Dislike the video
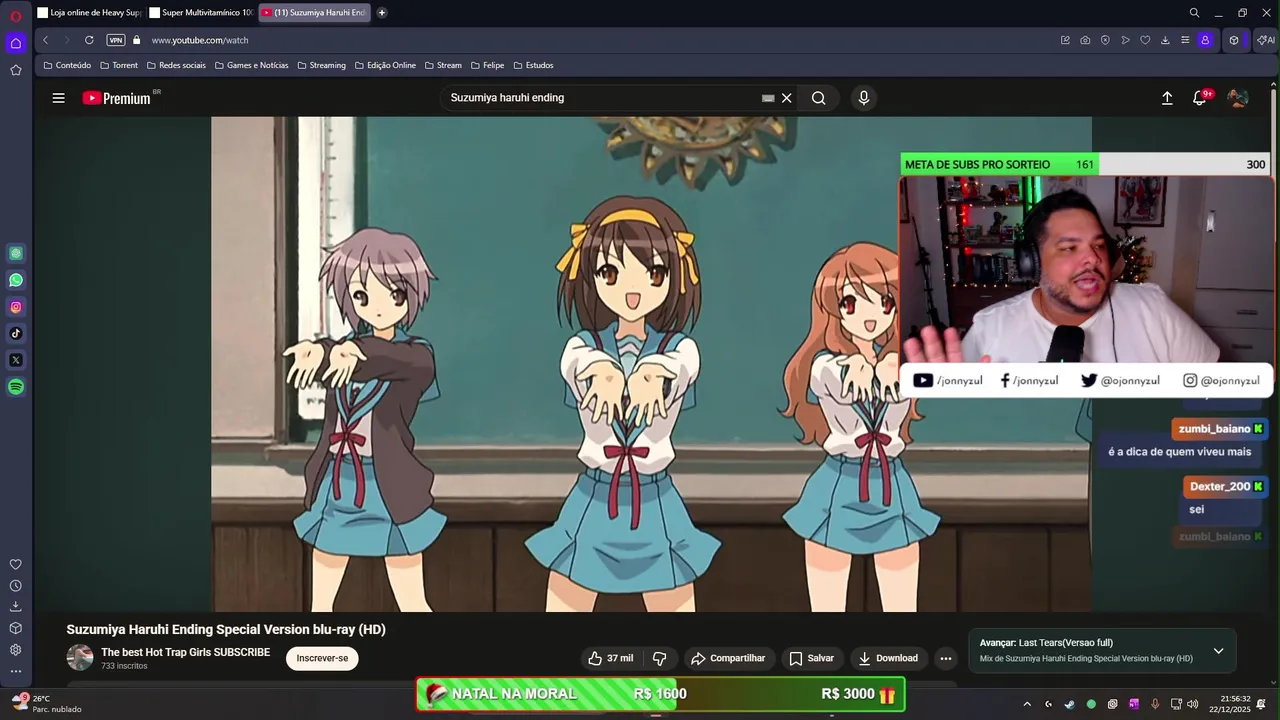The height and width of the screenshot is (720, 1280). [660, 658]
